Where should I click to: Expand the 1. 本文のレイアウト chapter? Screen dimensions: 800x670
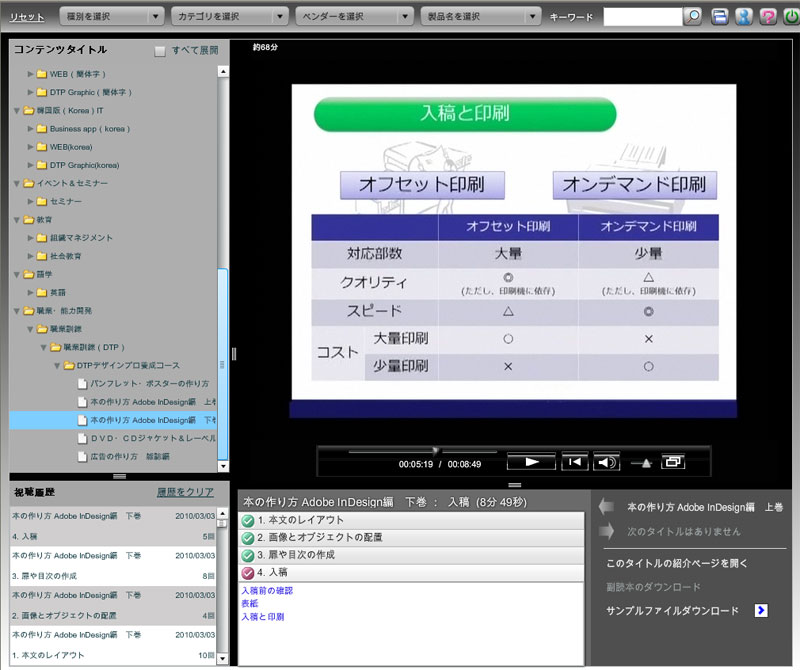(412, 520)
